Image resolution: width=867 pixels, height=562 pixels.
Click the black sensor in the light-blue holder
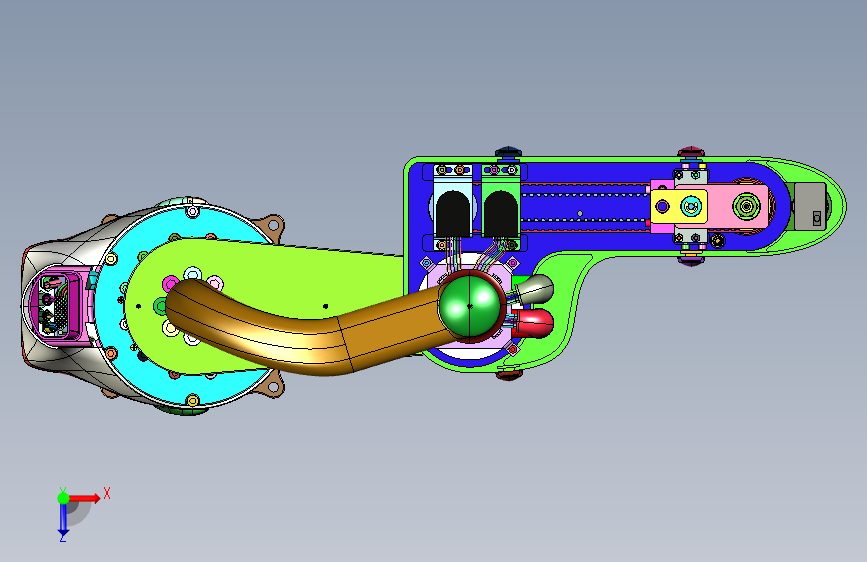click(453, 214)
